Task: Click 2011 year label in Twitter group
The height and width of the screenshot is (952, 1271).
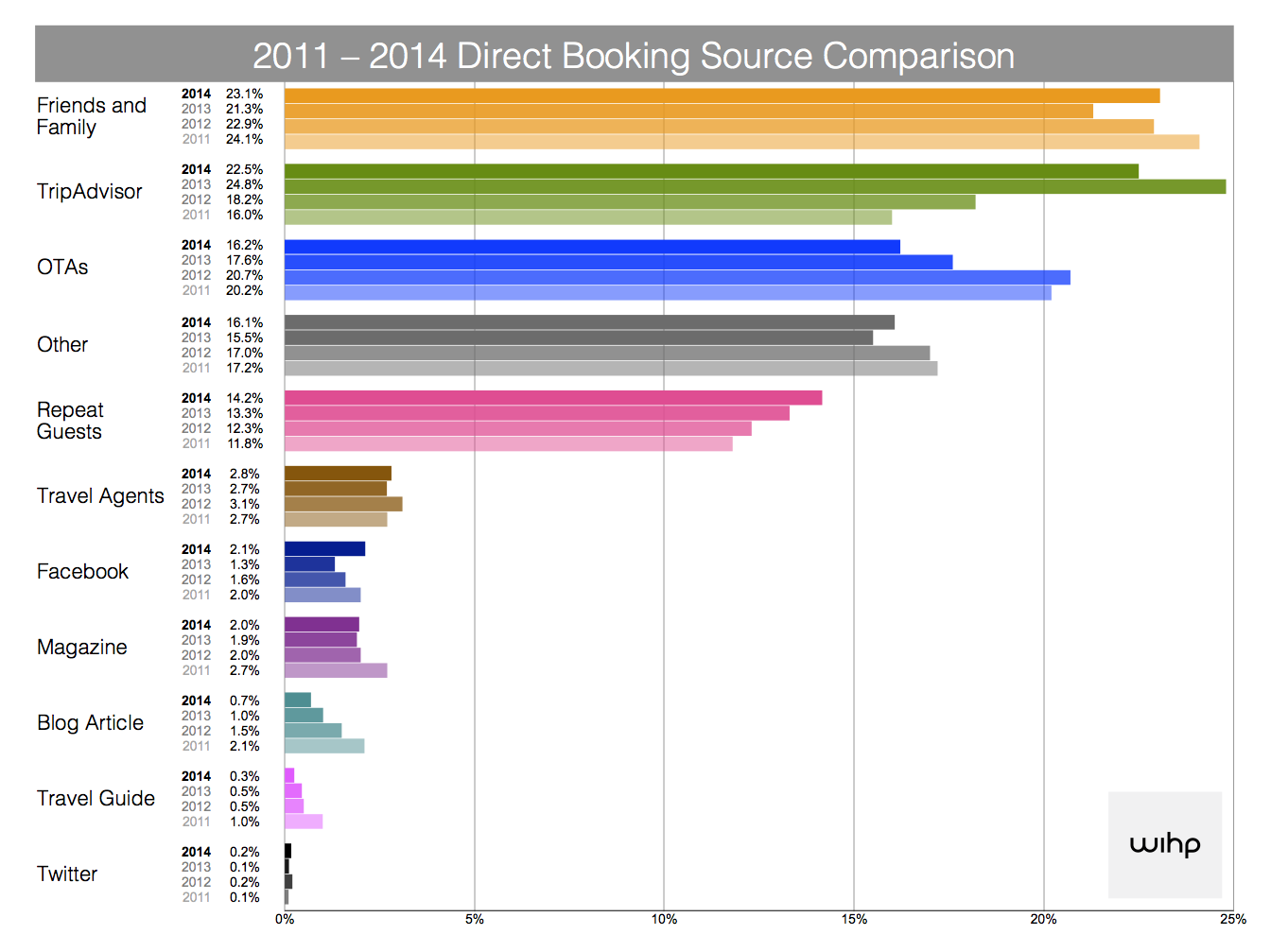Action: pyautogui.click(x=196, y=897)
